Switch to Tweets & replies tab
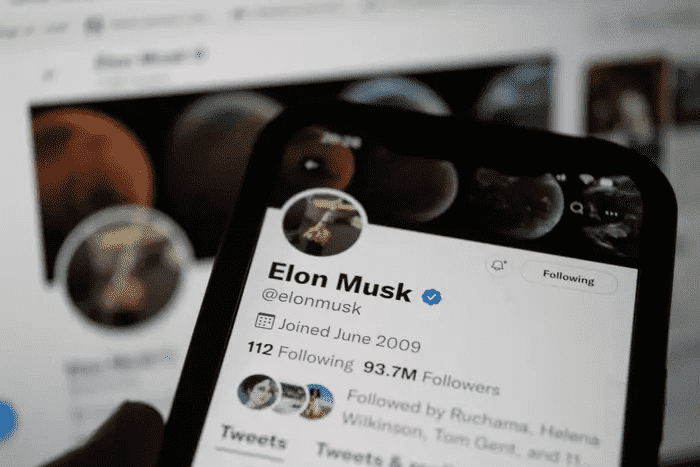 [x=357, y=455]
